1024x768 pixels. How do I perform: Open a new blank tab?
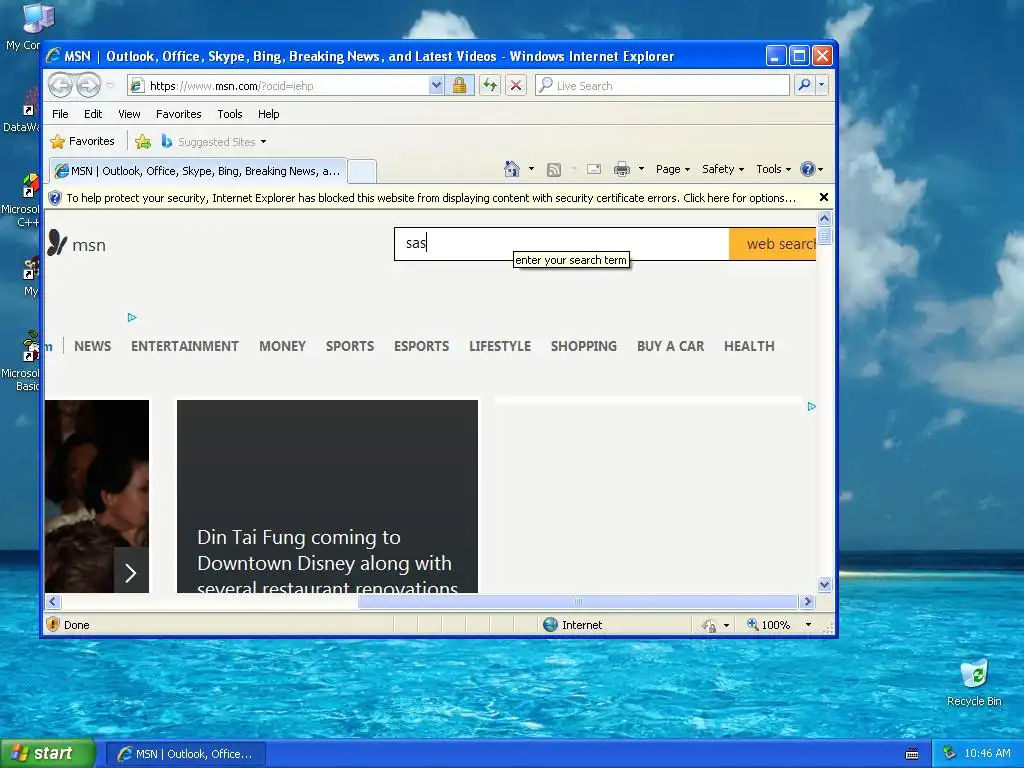[362, 171]
